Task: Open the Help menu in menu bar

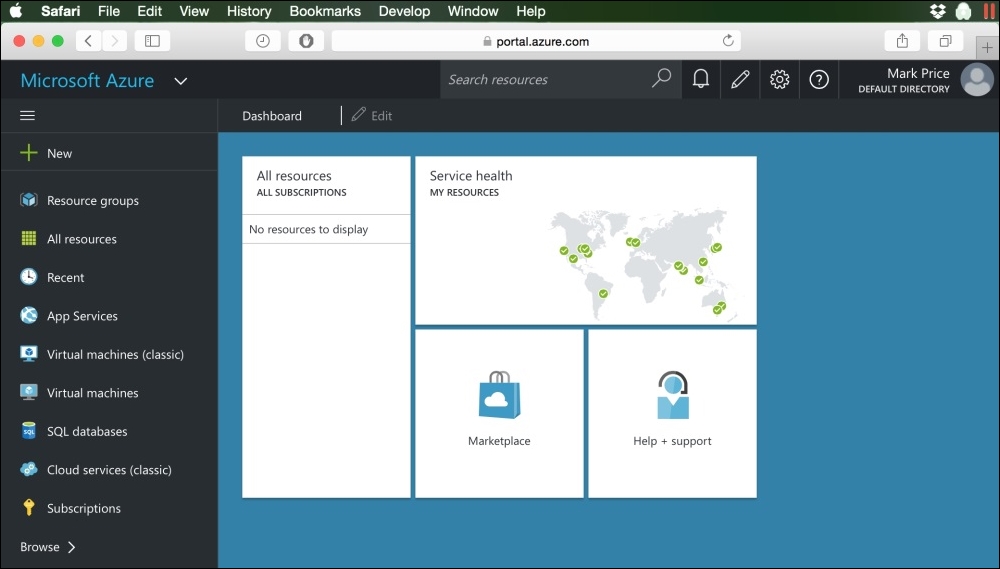Action: (531, 11)
